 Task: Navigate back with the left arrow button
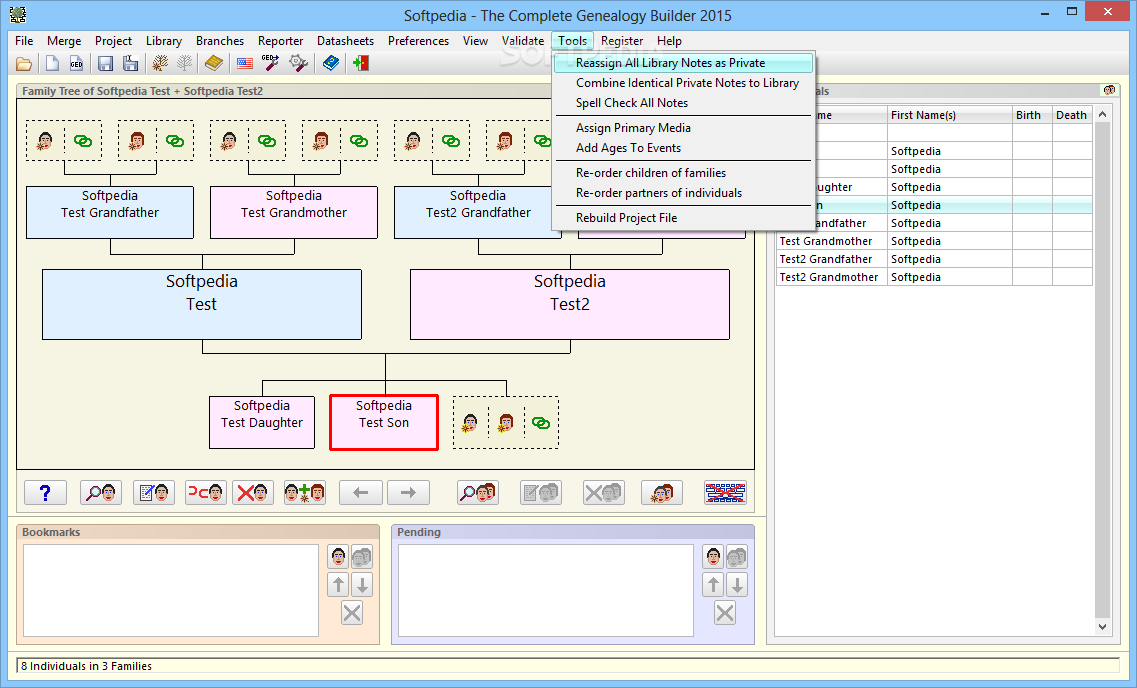360,493
